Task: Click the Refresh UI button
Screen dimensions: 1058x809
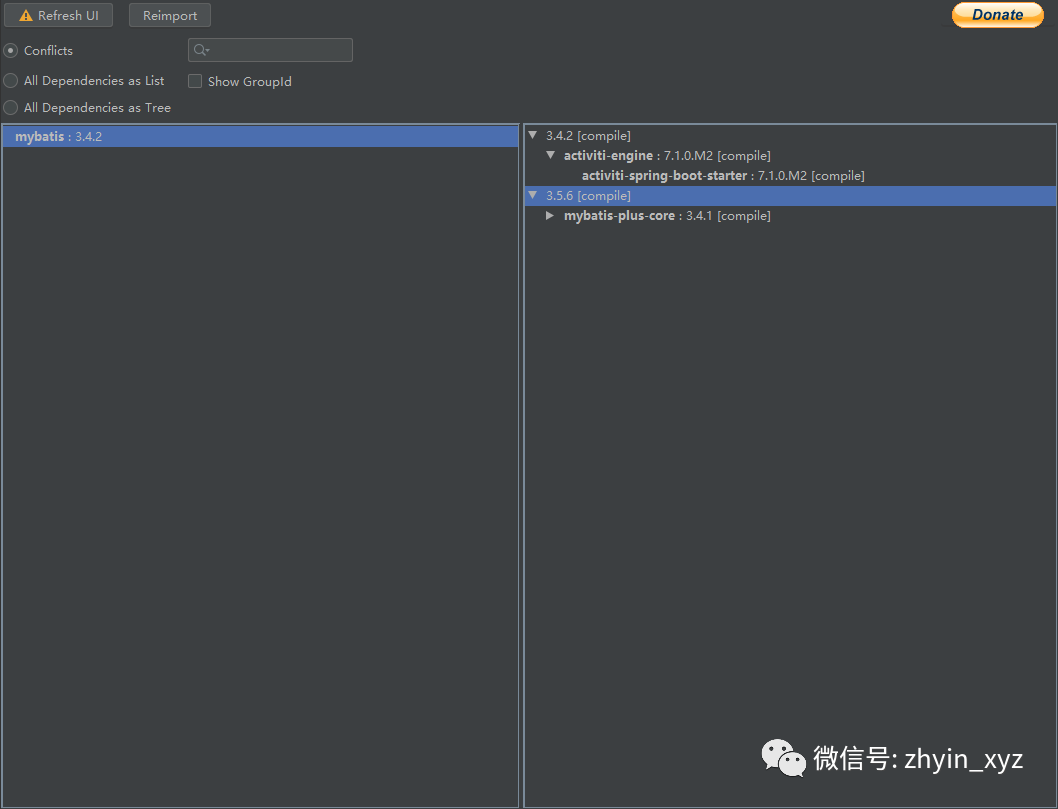Action: [x=59, y=15]
